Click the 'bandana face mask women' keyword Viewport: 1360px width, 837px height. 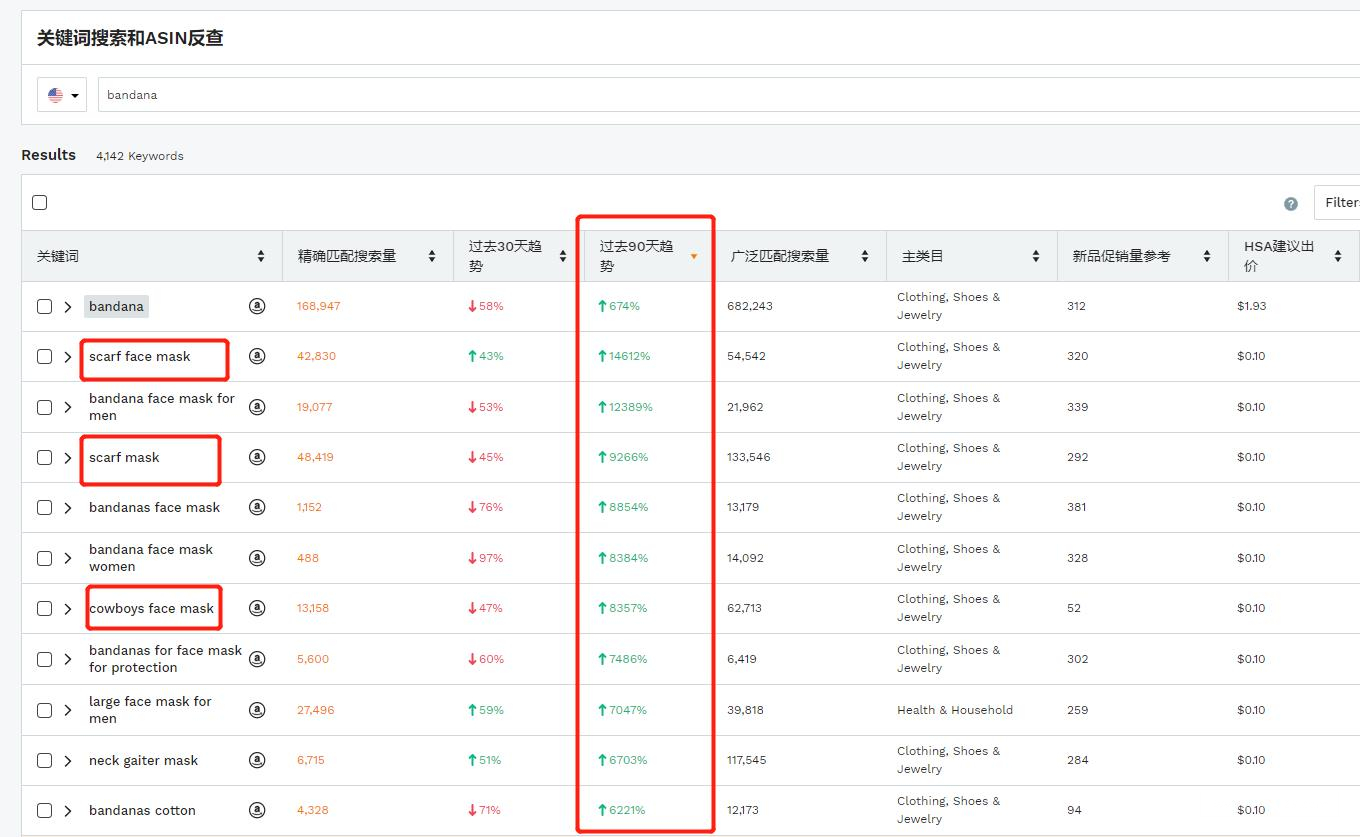pos(150,558)
